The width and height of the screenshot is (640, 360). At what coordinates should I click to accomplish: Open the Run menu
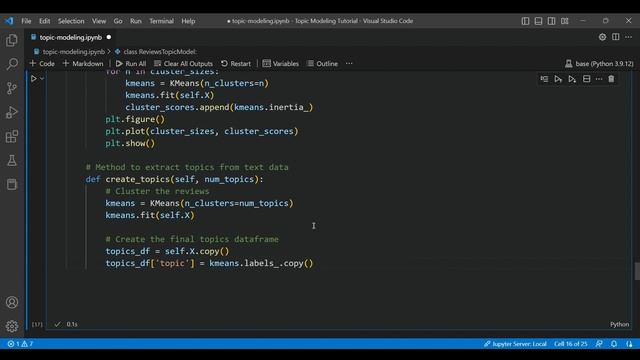pyautogui.click(x=136, y=21)
